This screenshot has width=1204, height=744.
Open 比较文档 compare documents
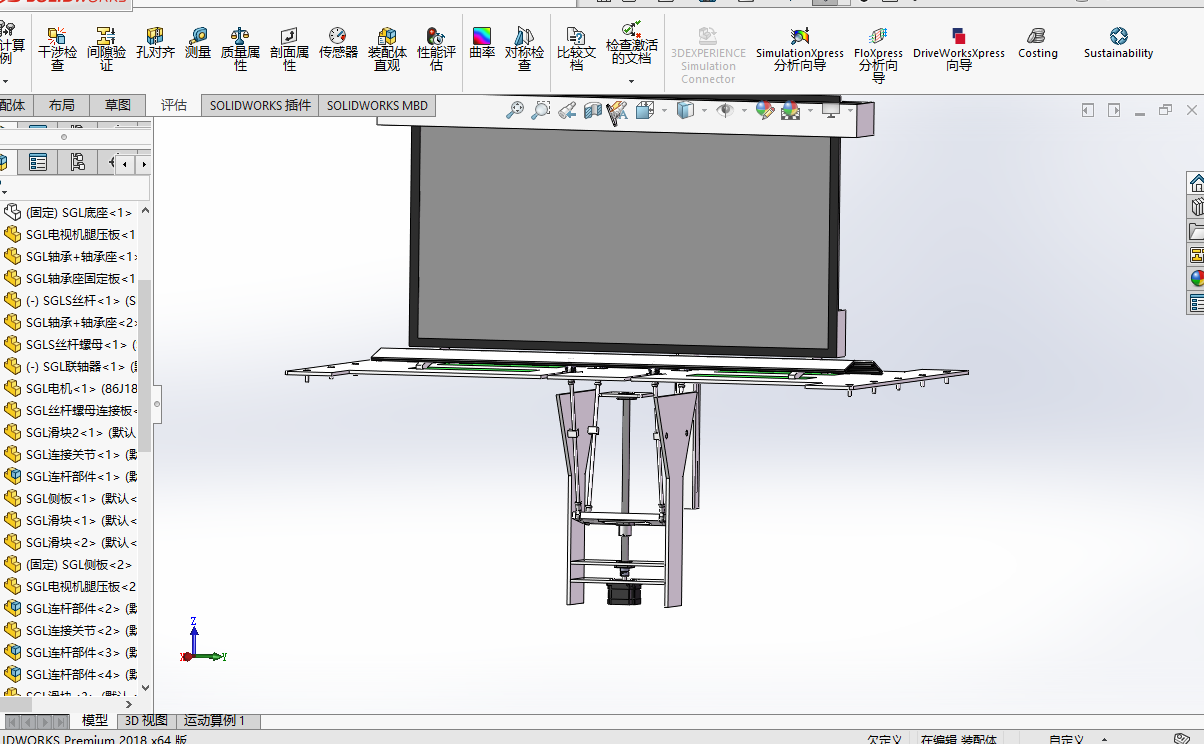point(576,49)
